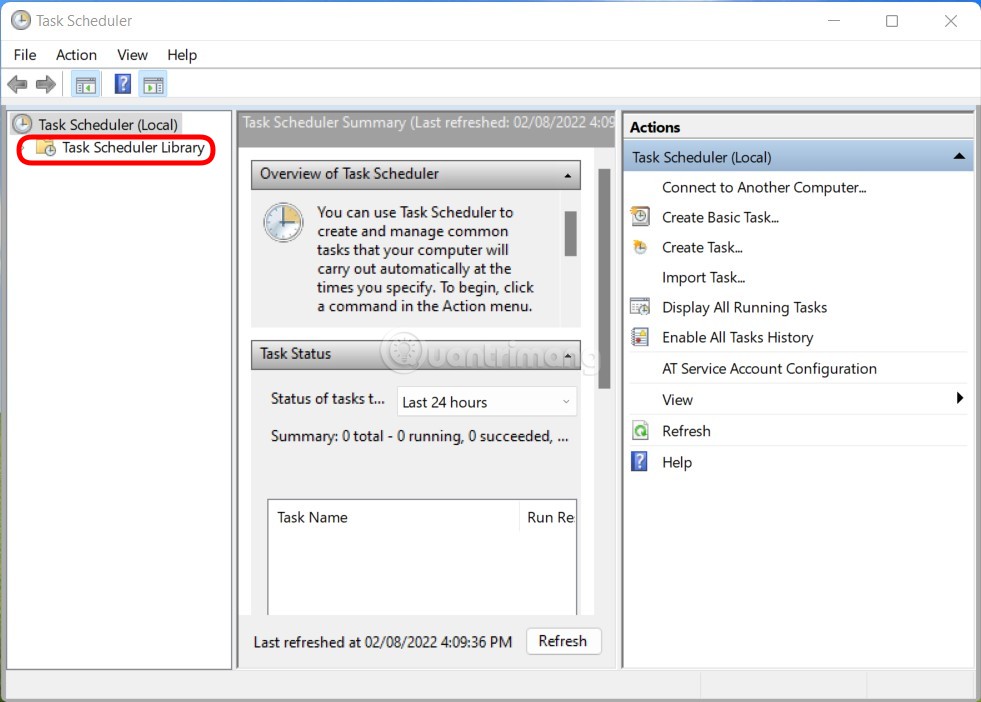Click the Help icon in the toolbar
Viewport: 981px width, 702px height.
(122, 84)
